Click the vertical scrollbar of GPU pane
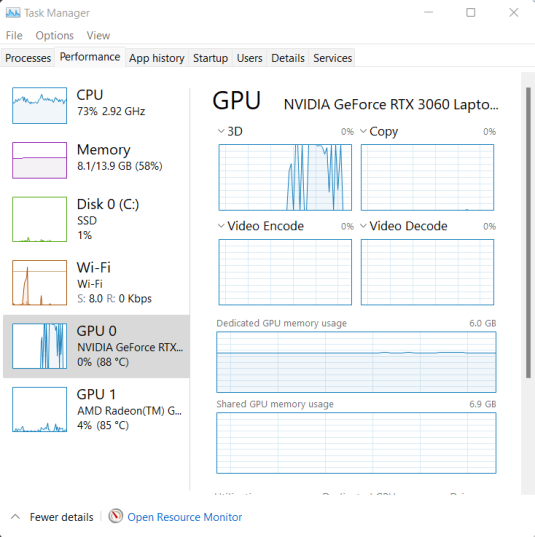 (x=528, y=233)
